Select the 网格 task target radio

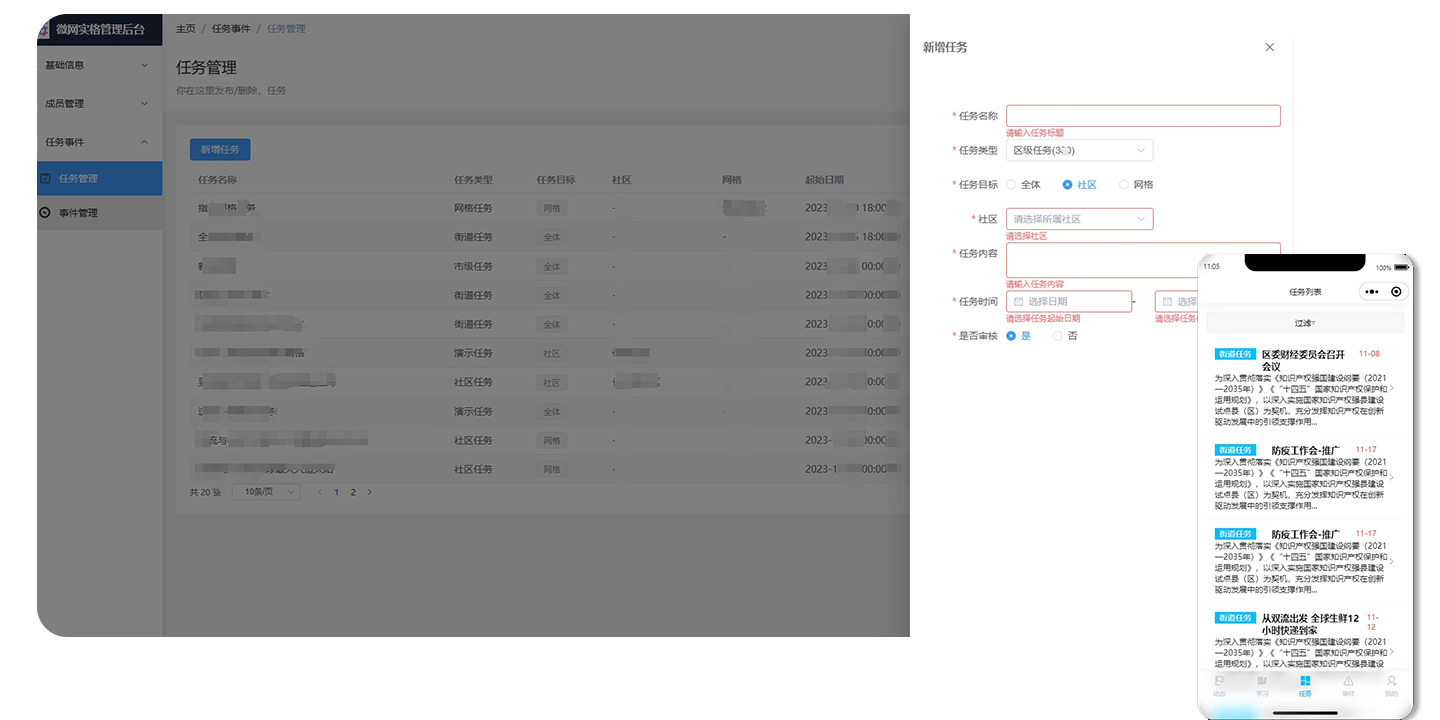point(1124,185)
